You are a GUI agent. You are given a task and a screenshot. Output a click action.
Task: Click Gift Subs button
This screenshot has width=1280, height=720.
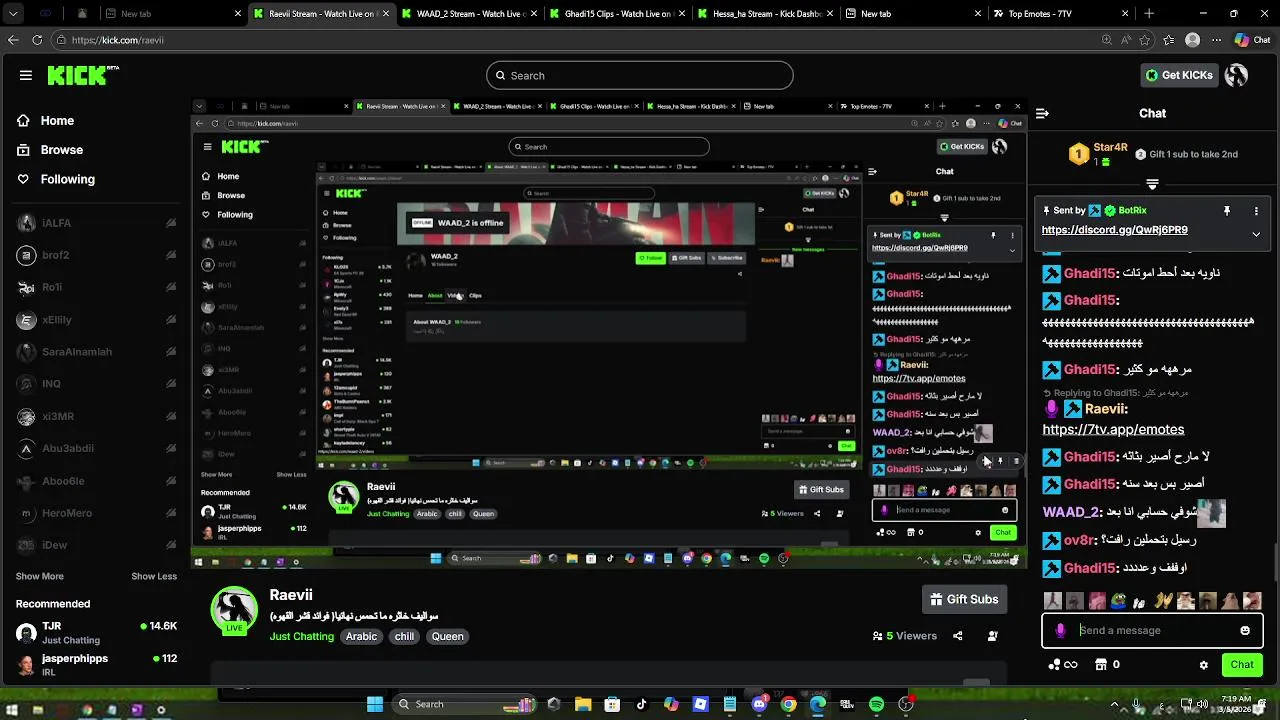964,599
